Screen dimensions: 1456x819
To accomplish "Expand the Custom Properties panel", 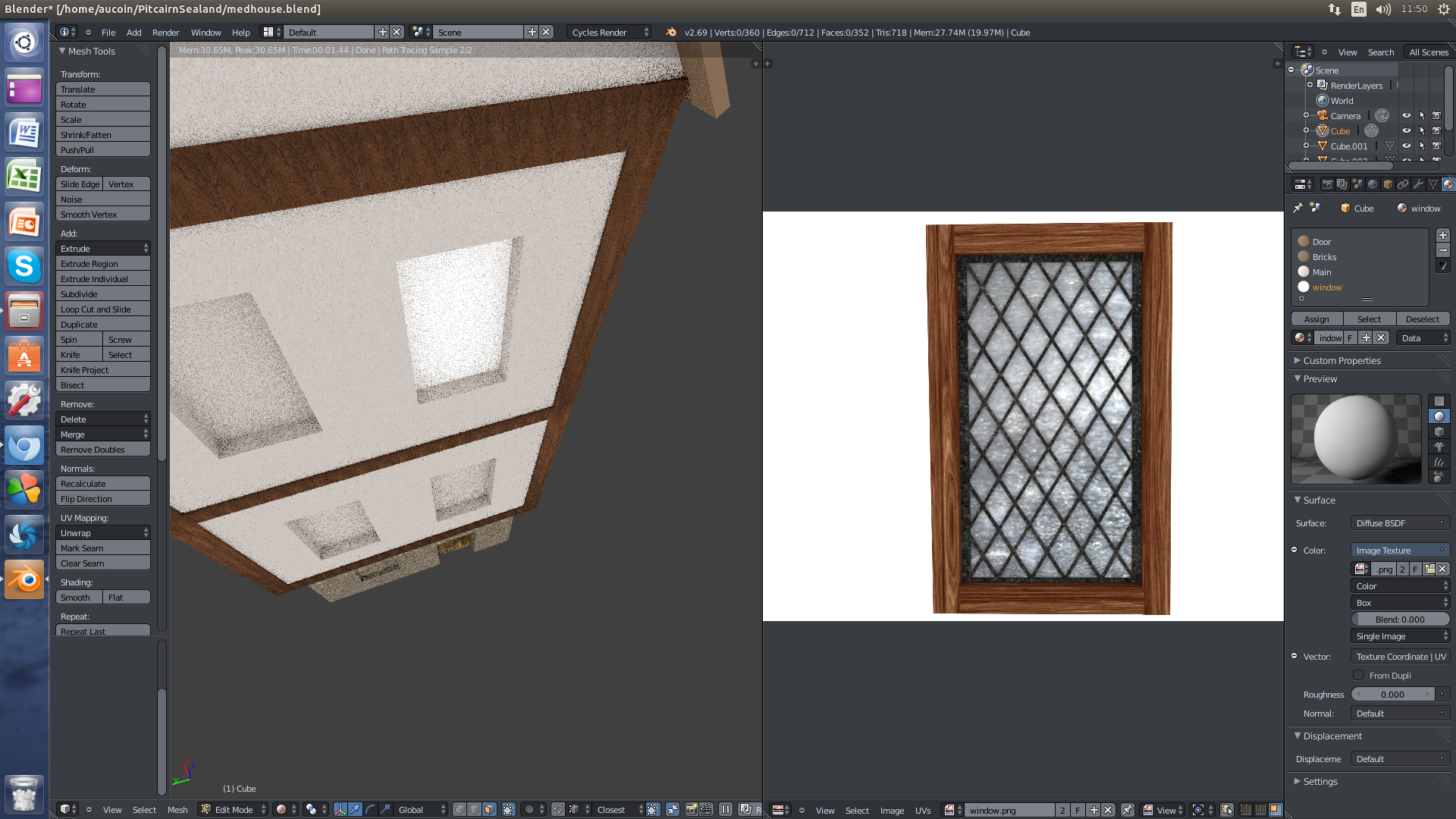I will (1341, 360).
